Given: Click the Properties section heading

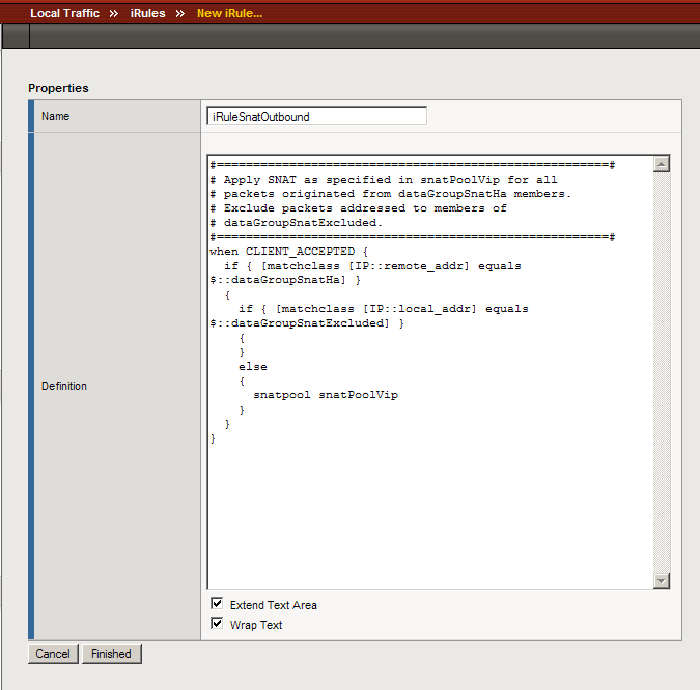Looking at the screenshot, I should point(58,88).
